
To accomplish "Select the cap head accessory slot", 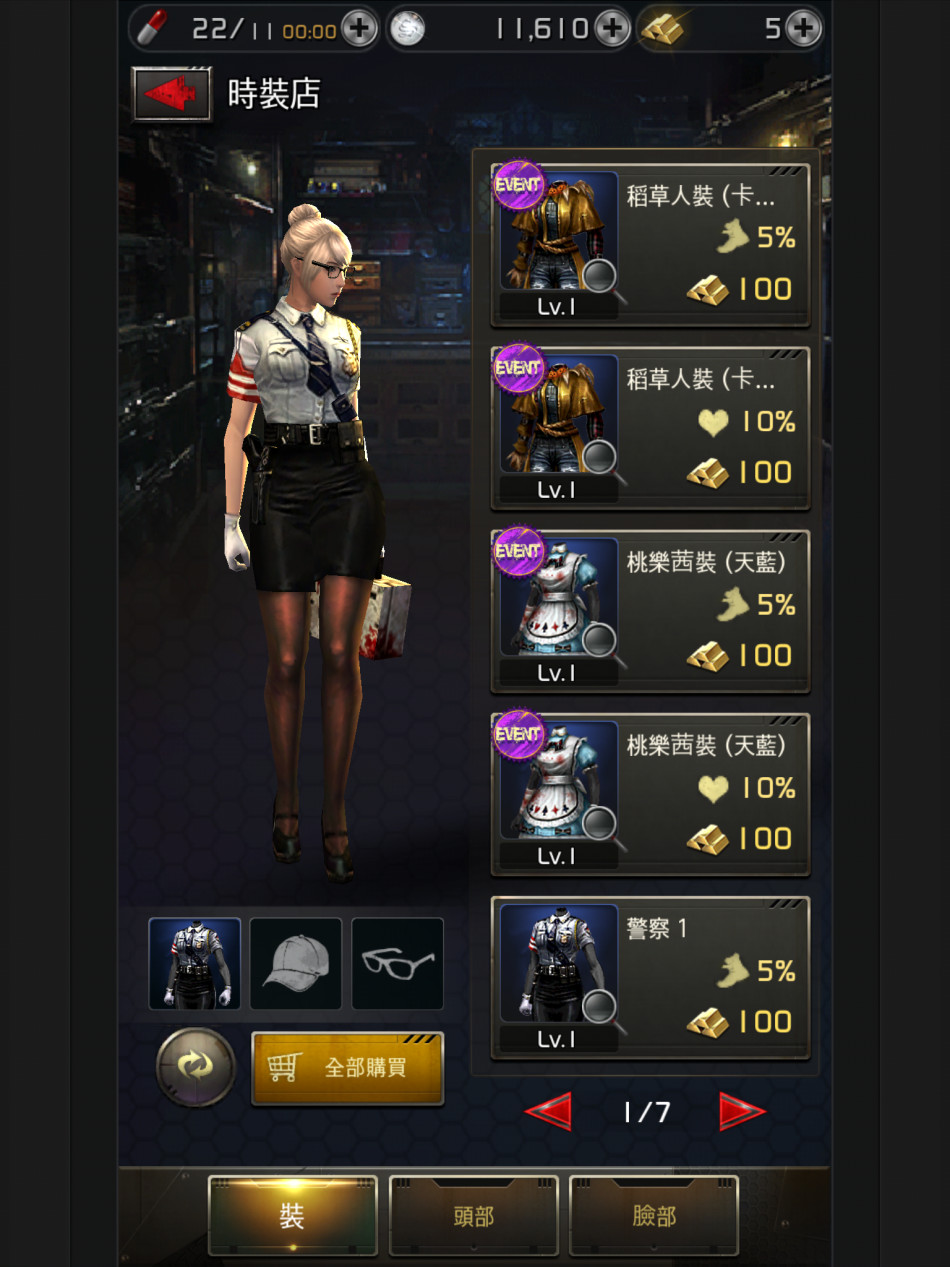I will pyautogui.click(x=296, y=963).
